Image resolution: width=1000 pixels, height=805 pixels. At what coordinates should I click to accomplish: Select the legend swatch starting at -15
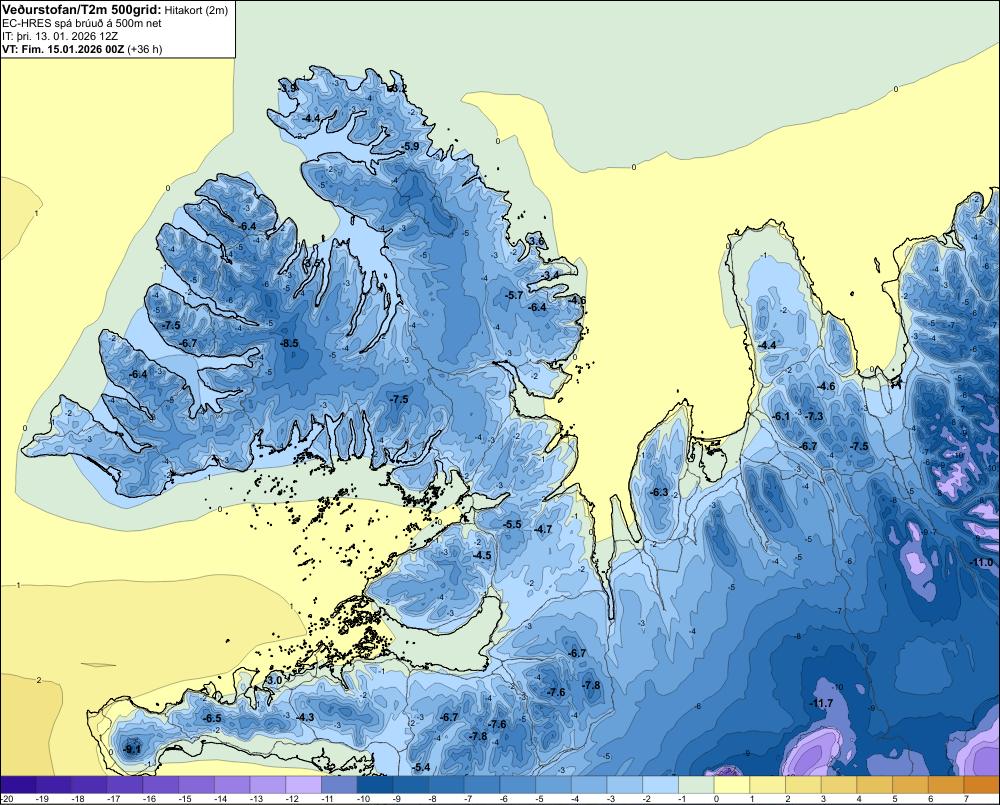coord(196,785)
